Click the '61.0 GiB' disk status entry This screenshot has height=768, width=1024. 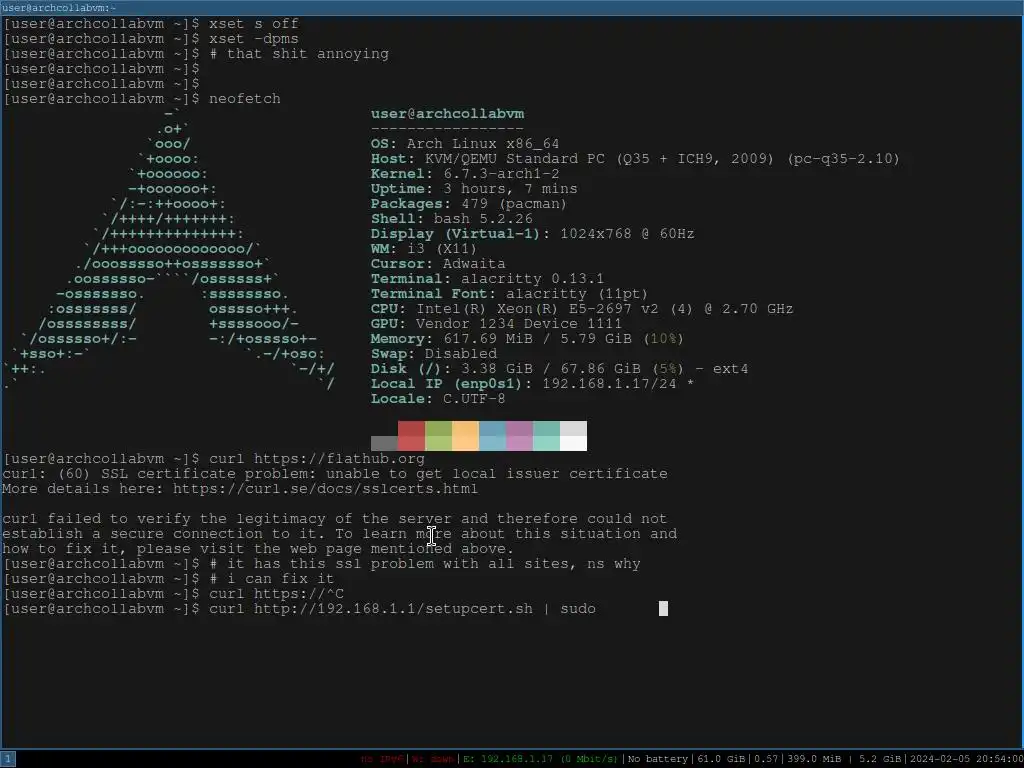click(x=720, y=759)
